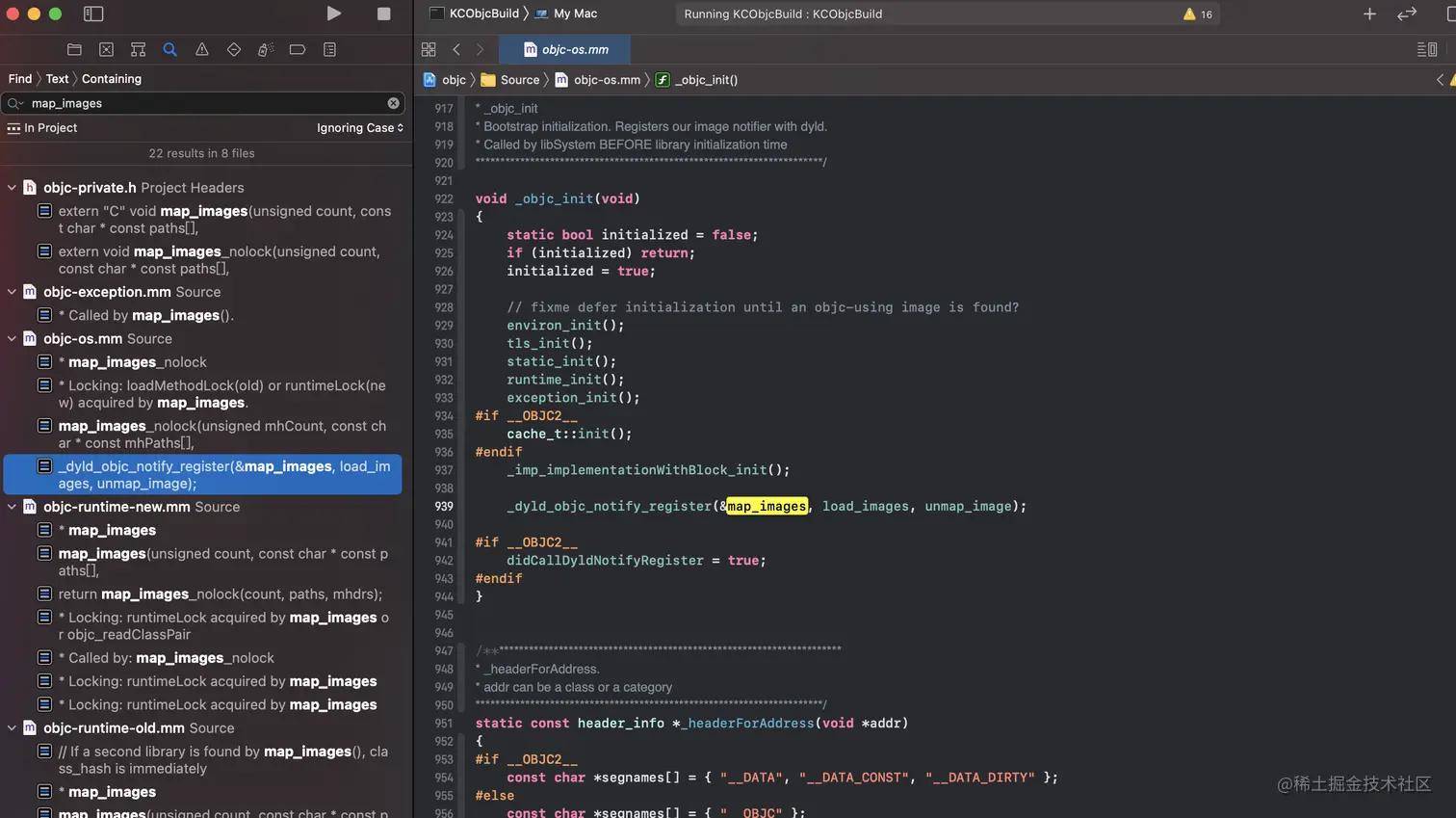Run the KCObjcBuild scheme with play button
The image size is (1456, 818).
pos(333,13)
